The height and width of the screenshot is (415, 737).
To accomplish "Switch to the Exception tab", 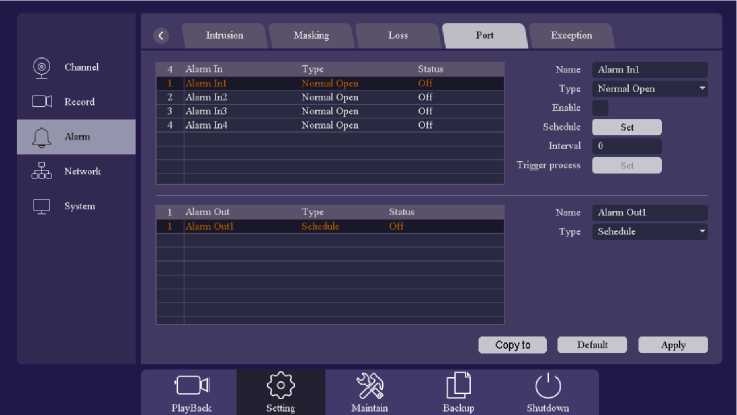I will click(571, 36).
